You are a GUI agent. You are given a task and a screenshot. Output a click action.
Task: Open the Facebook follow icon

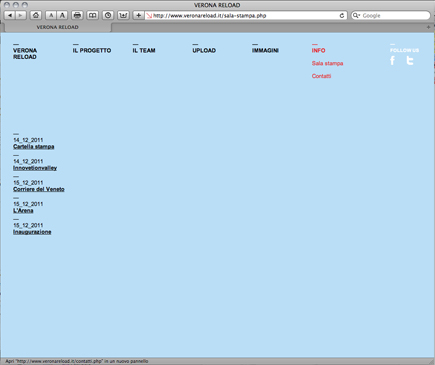click(x=393, y=60)
